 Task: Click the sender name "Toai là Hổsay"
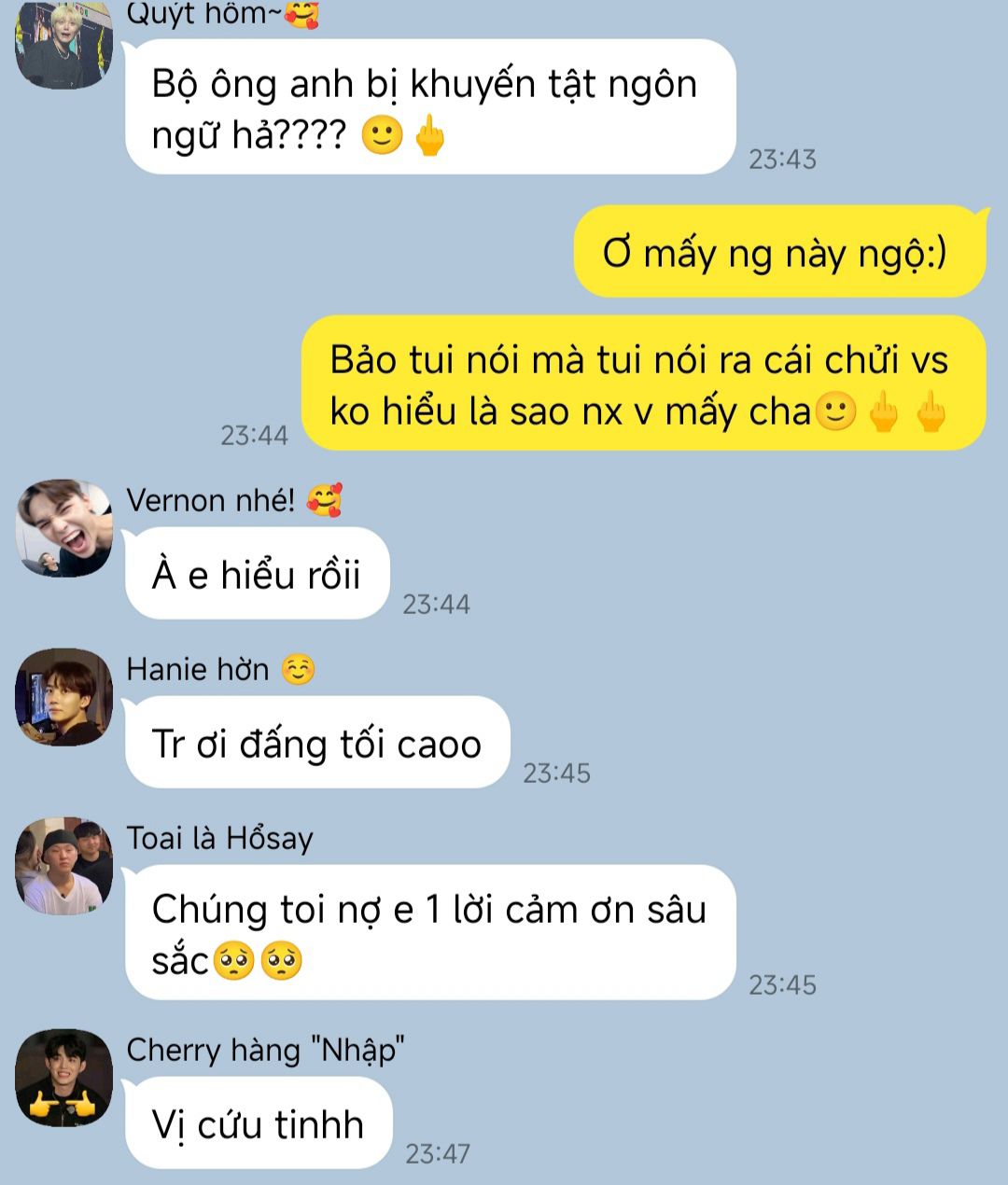click(x=220, y=839)
